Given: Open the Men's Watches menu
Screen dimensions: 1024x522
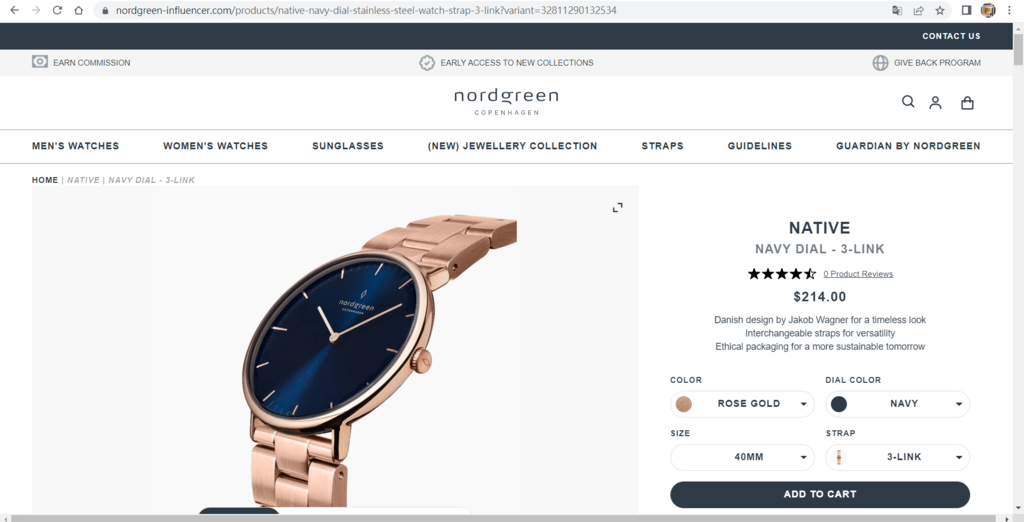Looking at the screenshot, I should (x=76, y=146).
